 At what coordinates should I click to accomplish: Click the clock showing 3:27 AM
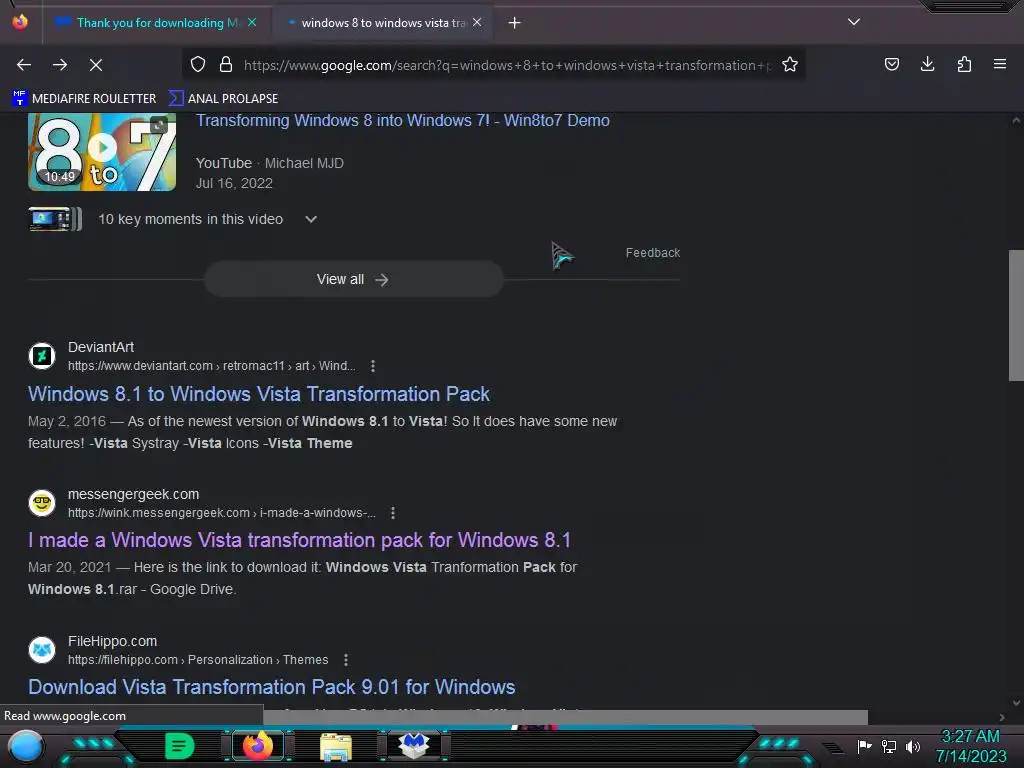[x=970, y=746]
